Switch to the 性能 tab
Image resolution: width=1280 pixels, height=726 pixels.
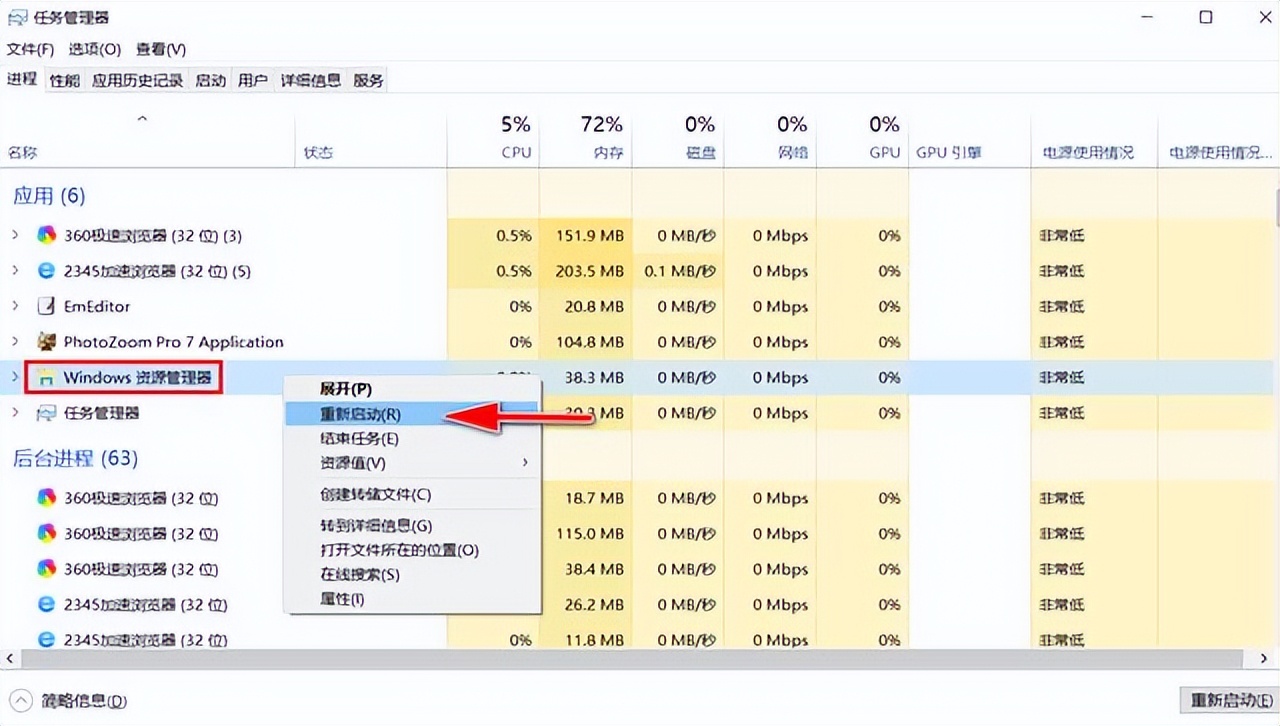[63, 80]
